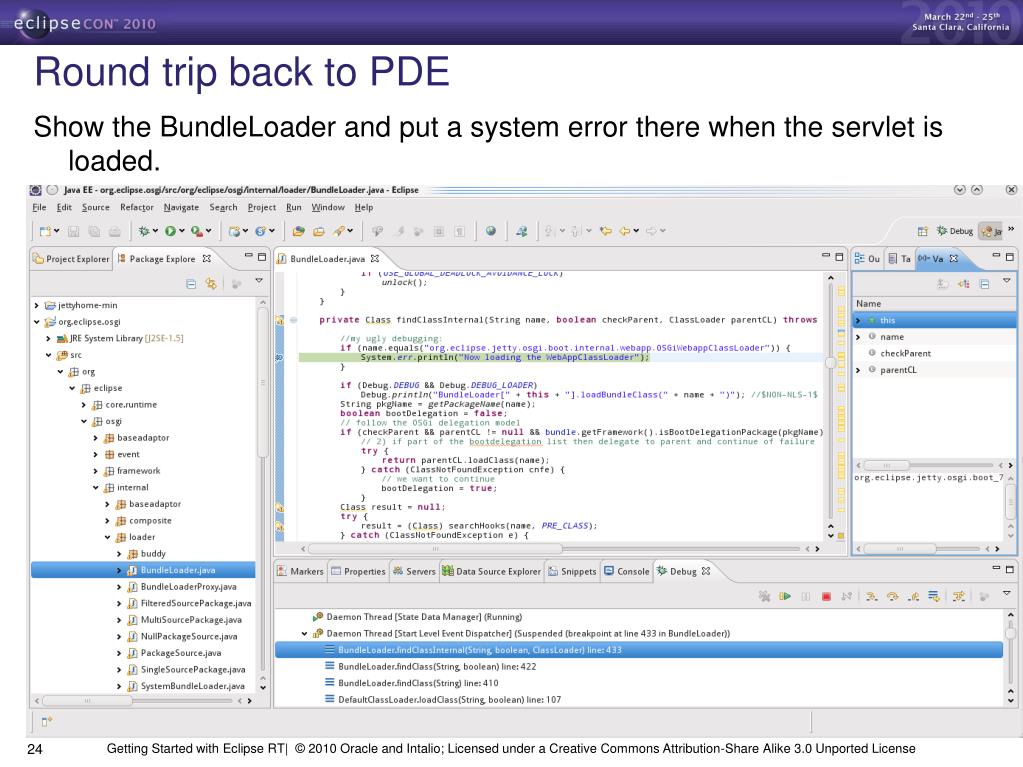
Task: Toggle Use Step Filters icon in Debug view
Action: click(958, 596)
